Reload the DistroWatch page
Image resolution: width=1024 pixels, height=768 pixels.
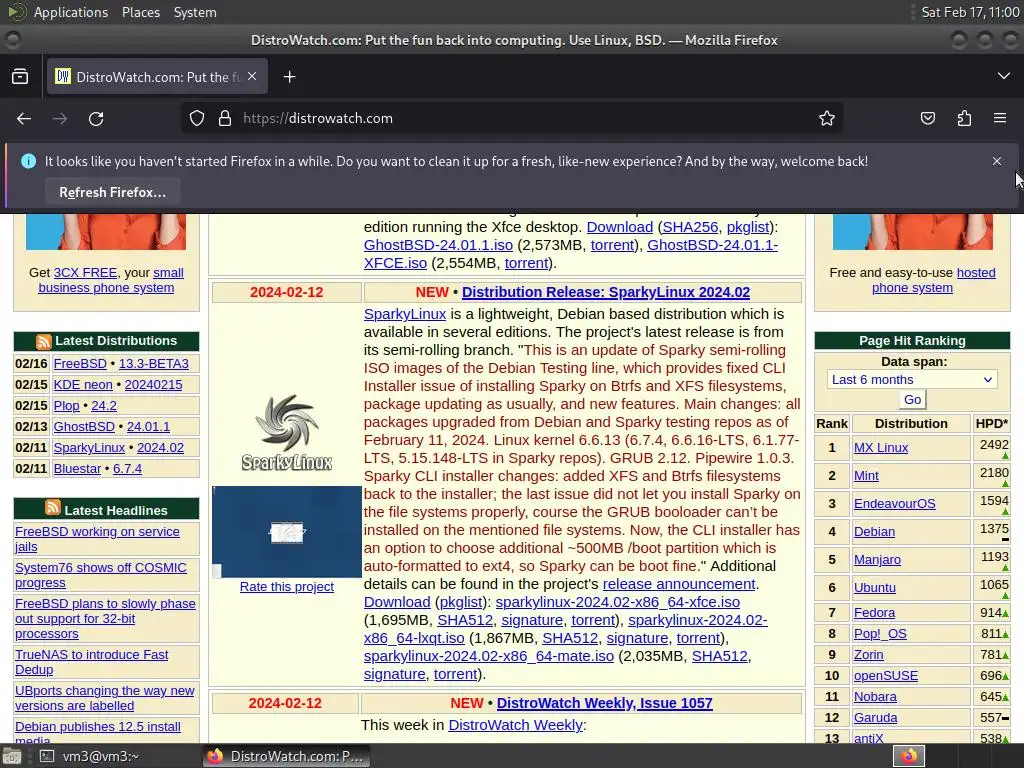coord(96,119)
